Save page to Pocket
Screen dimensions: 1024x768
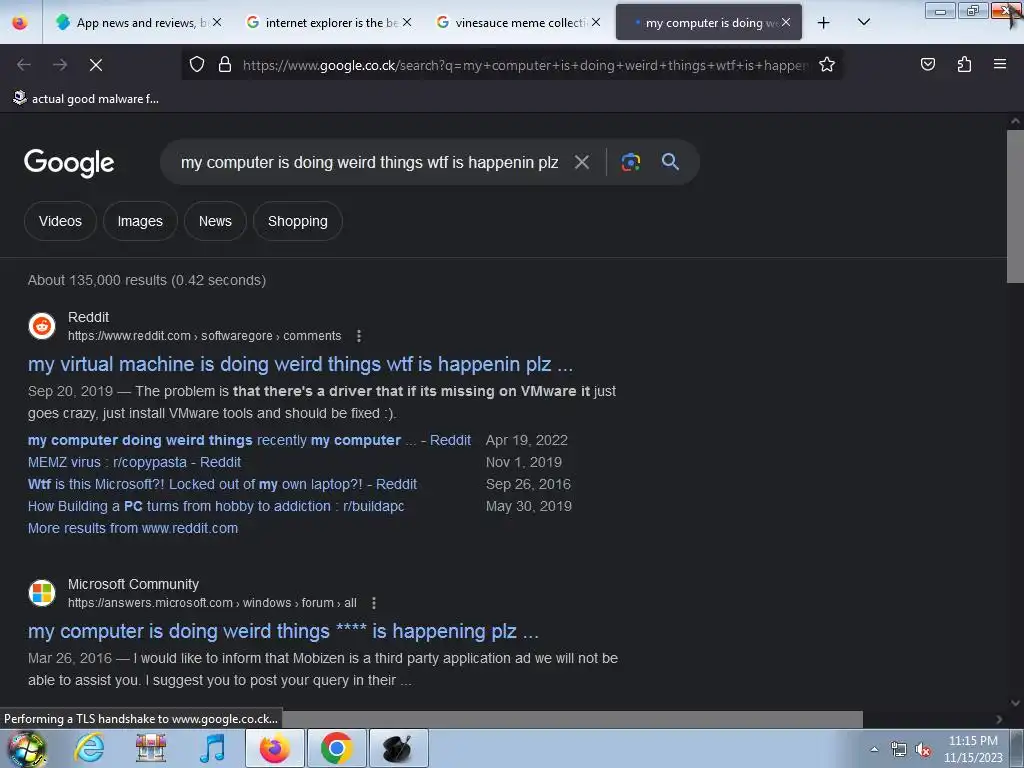(x=927, y=64)
